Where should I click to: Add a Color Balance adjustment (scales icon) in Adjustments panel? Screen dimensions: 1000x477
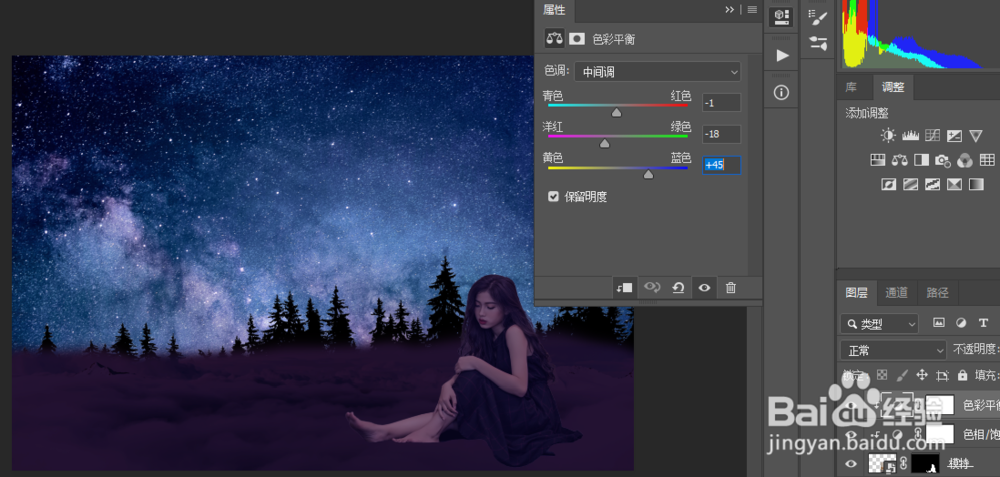(900, 160)
